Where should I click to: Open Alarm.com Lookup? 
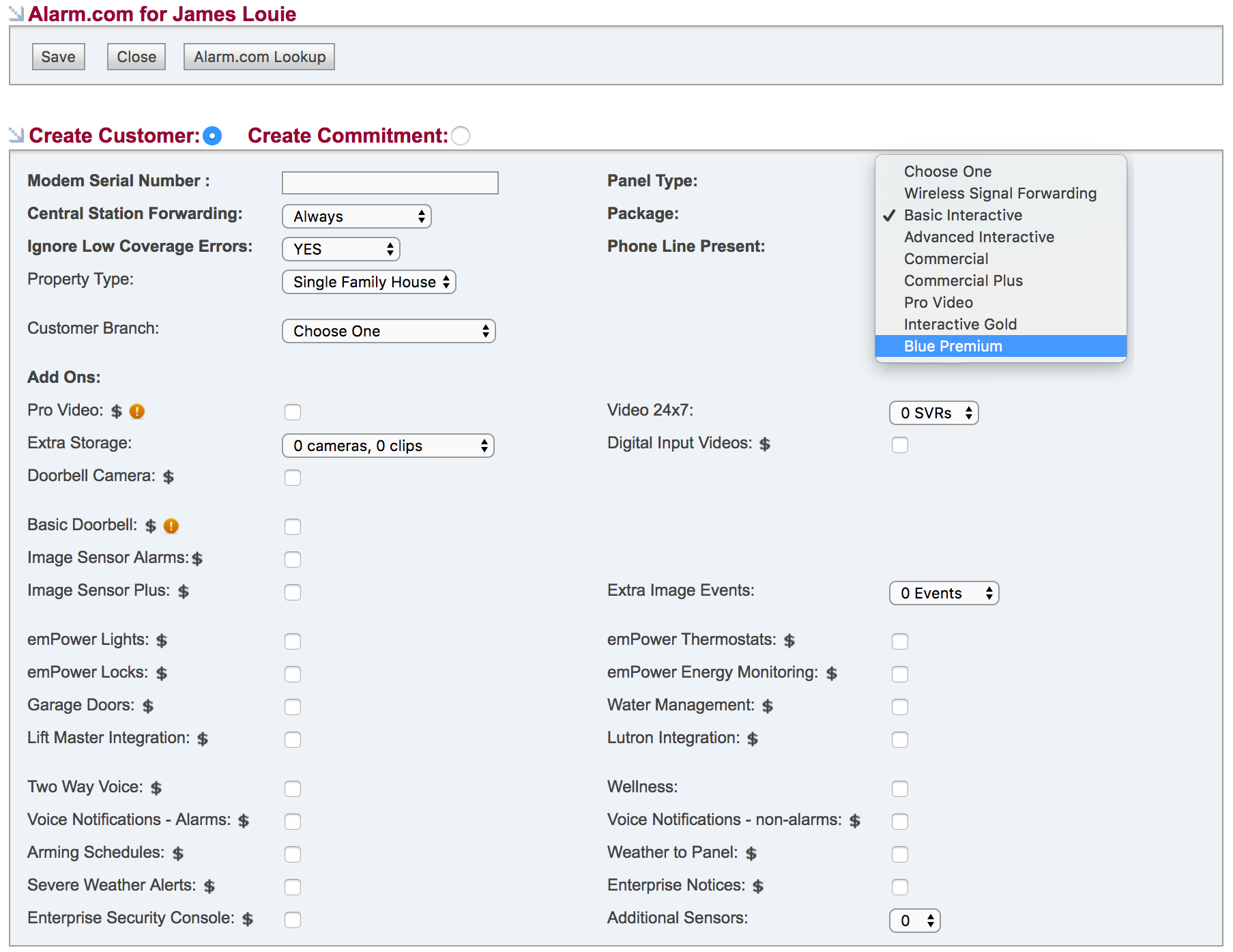[x=259, y=57]
